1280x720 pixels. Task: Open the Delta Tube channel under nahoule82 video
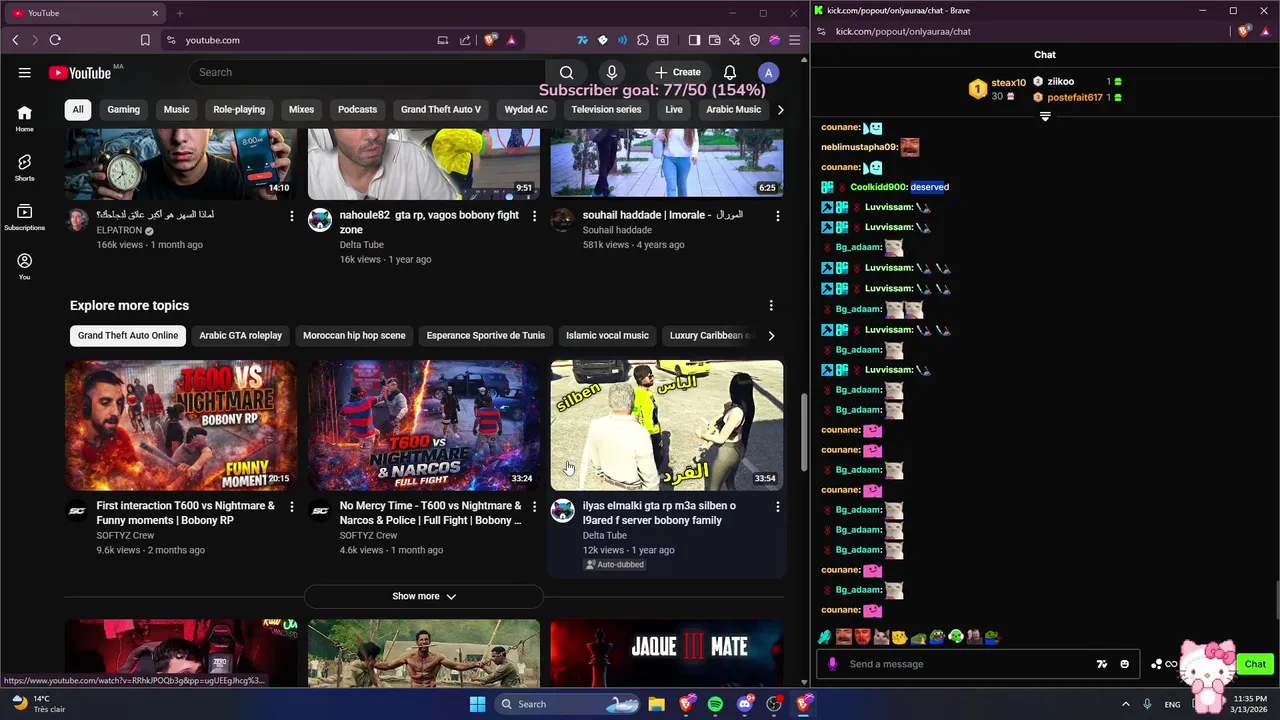361,244
